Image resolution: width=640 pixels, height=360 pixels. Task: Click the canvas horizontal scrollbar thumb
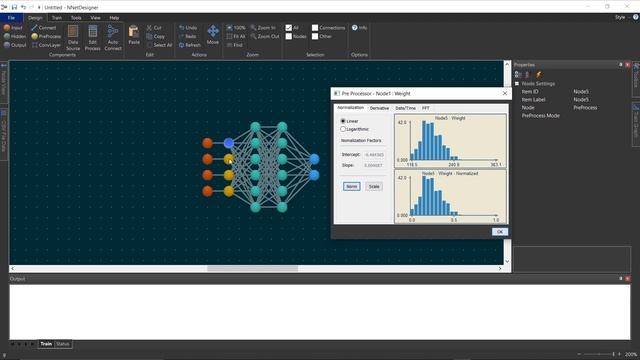252,269
